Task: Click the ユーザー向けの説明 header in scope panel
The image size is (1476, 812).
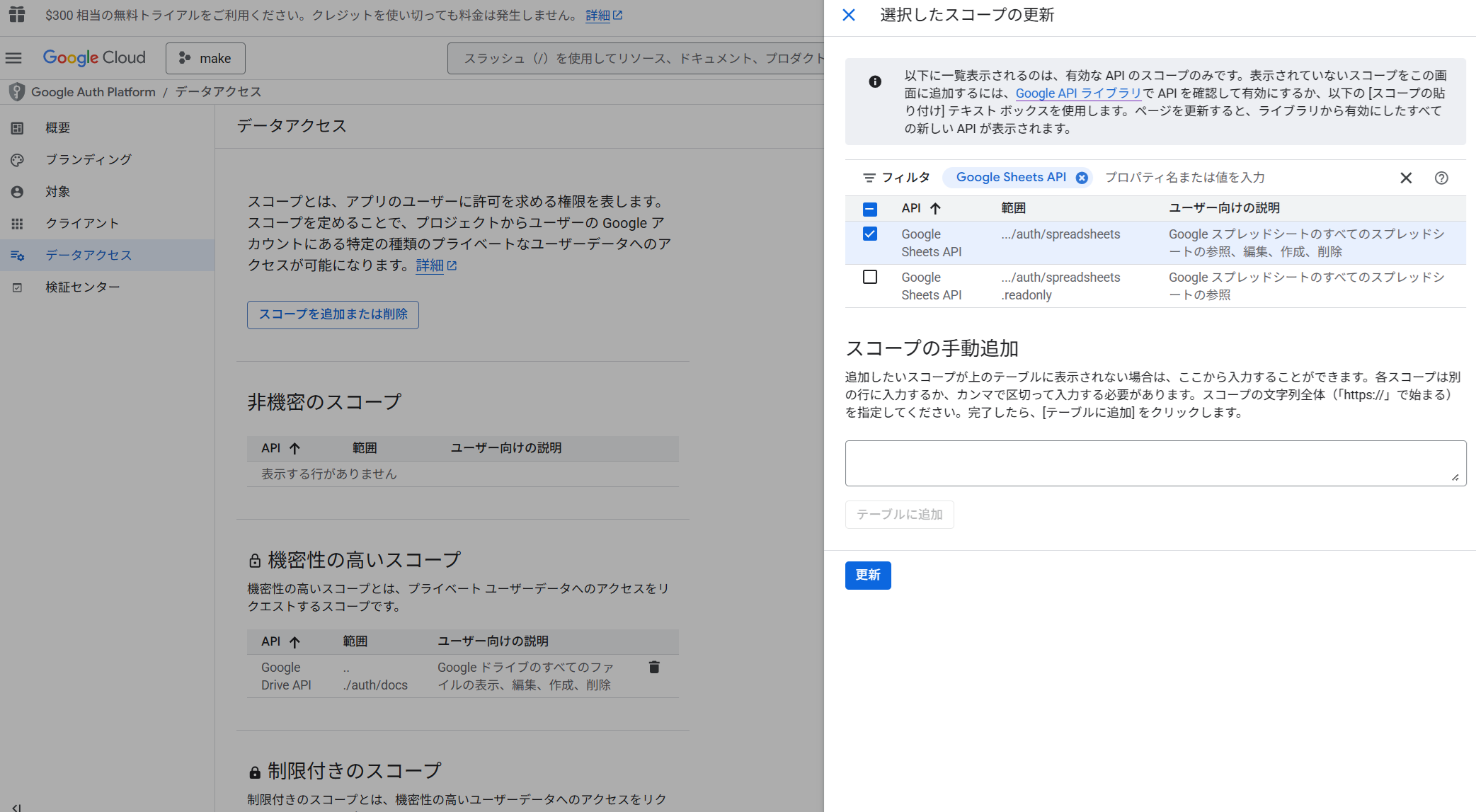Action: [x=1224, y=208]
